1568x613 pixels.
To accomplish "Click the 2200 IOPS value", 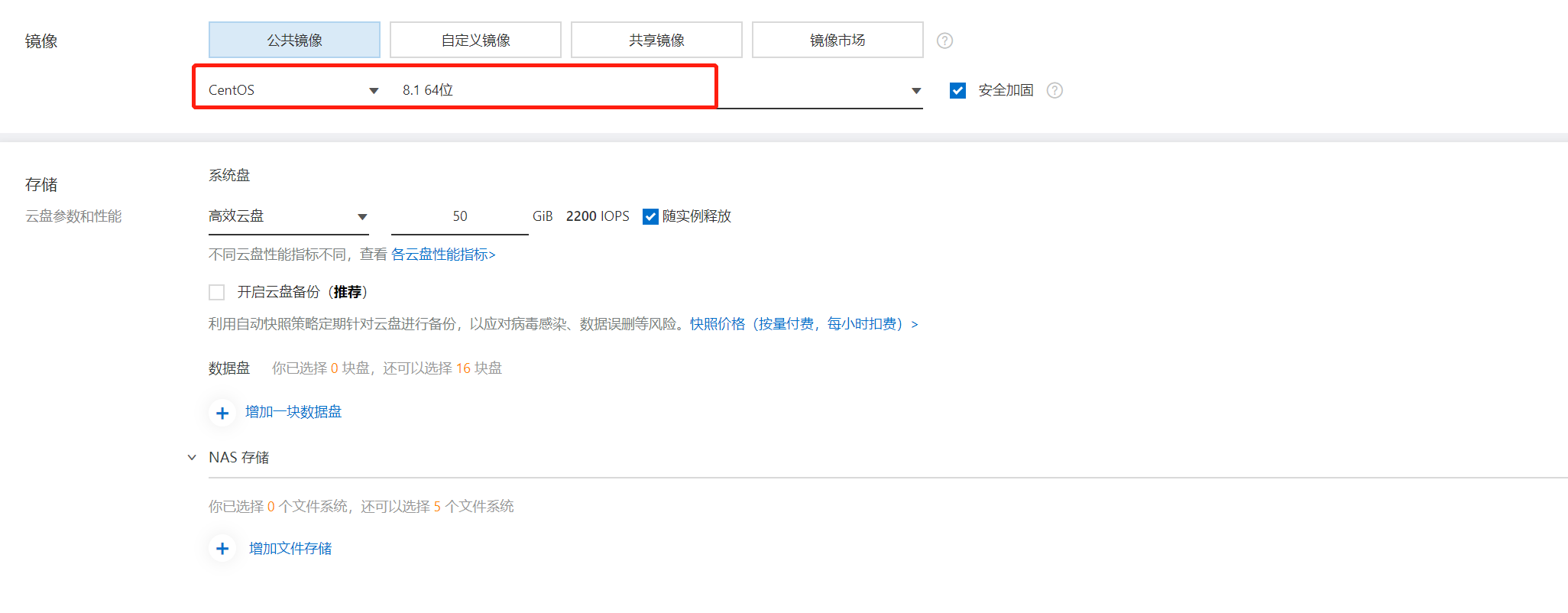I will click(598, 216).
